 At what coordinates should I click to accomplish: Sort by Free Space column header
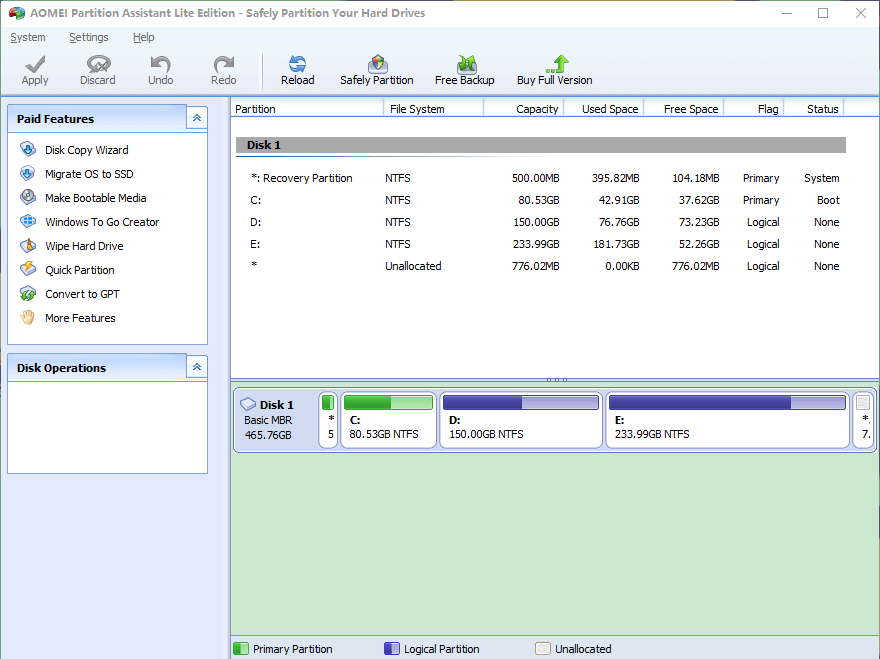tap(684, 109)
